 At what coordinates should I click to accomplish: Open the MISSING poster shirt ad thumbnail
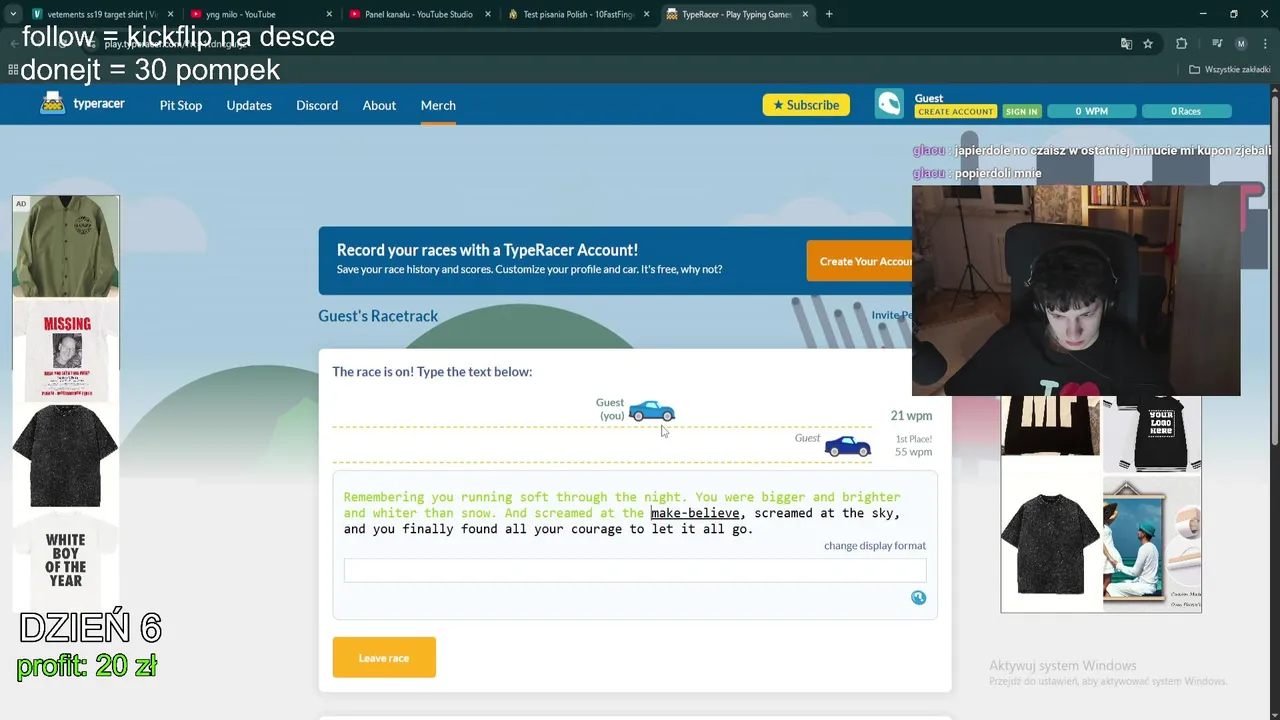click(x=66, y=350)
